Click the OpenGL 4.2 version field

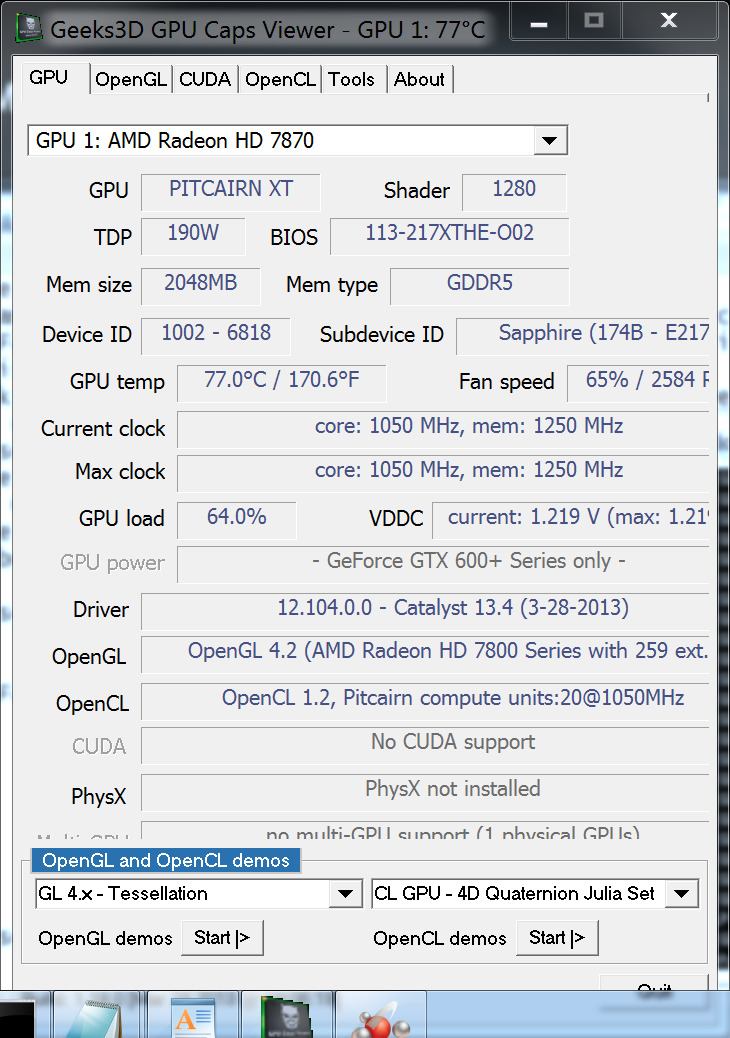tap(426, 655)
